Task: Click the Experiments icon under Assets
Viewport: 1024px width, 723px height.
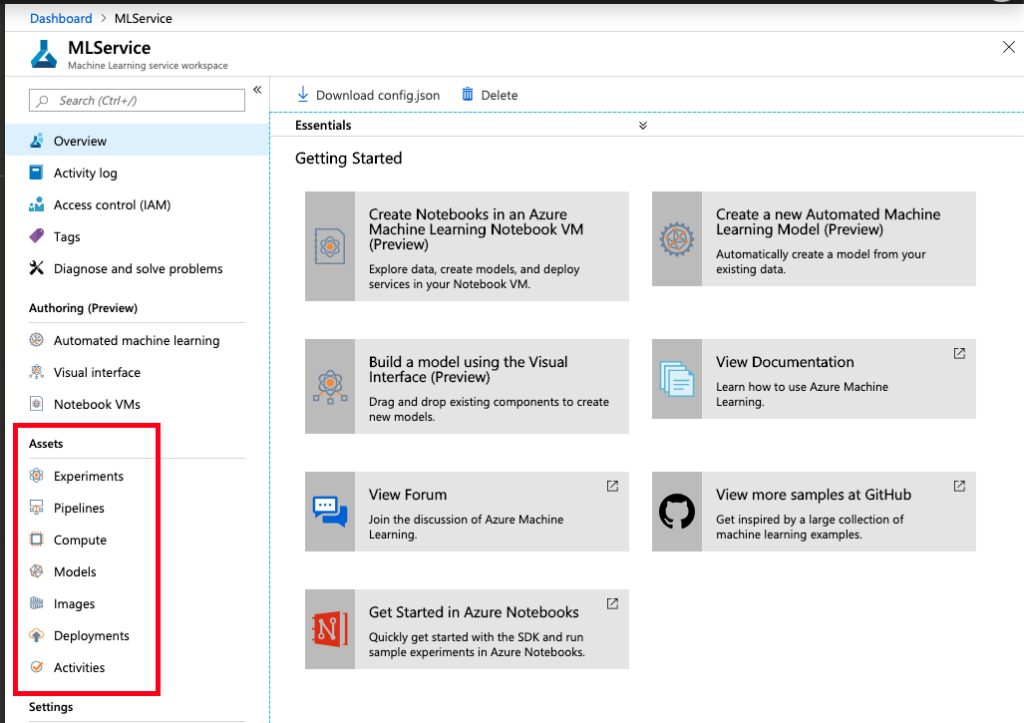Action: pyautogui.click(x=37, y=475)
